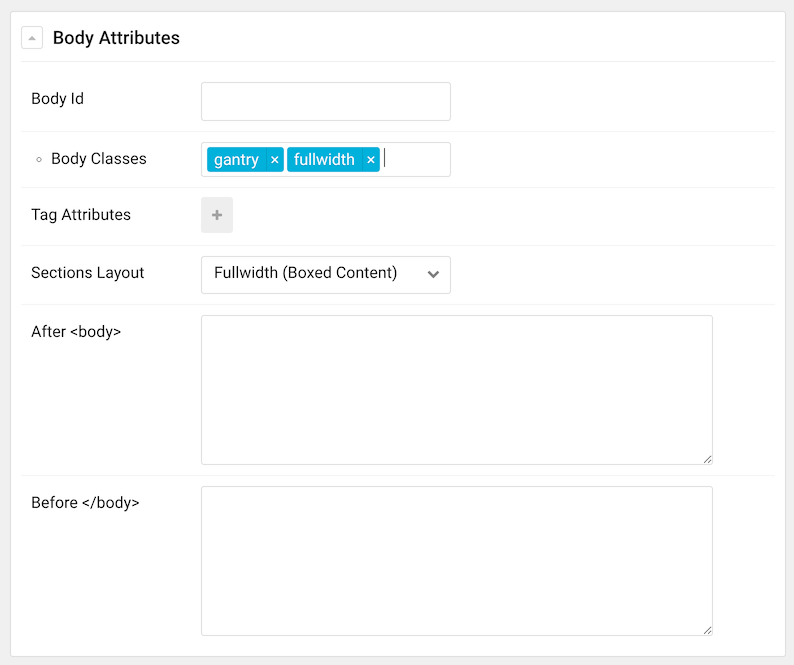Click the Body Attributes heading
Screen dimensions: 794x665
click(116, 38)
